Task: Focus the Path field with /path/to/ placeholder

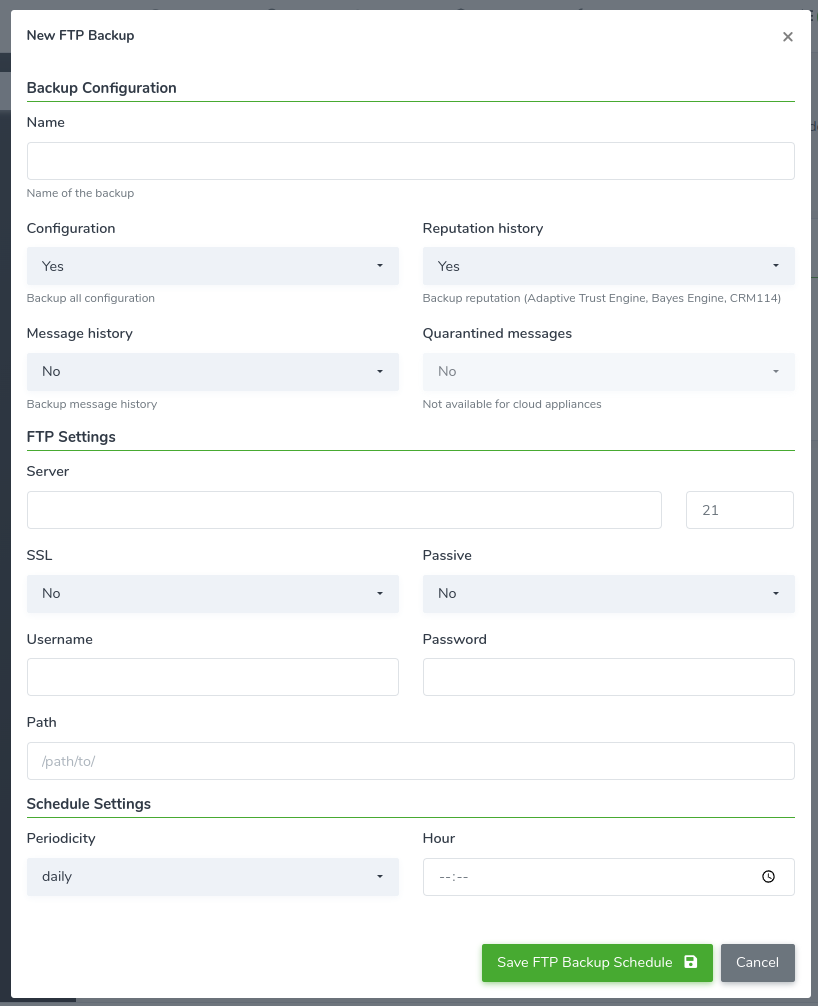Action: click(x=411, y=761)
